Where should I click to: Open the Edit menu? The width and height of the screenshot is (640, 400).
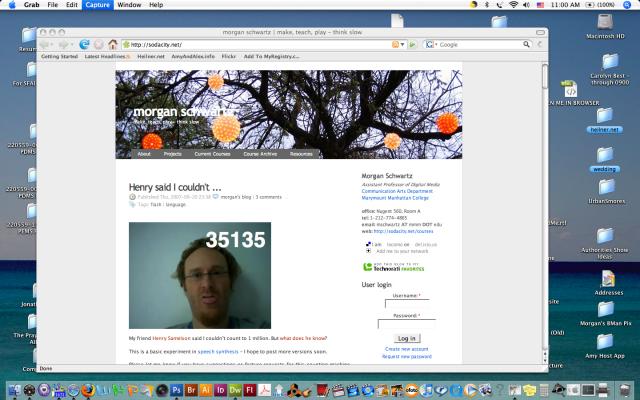point(72,5)
